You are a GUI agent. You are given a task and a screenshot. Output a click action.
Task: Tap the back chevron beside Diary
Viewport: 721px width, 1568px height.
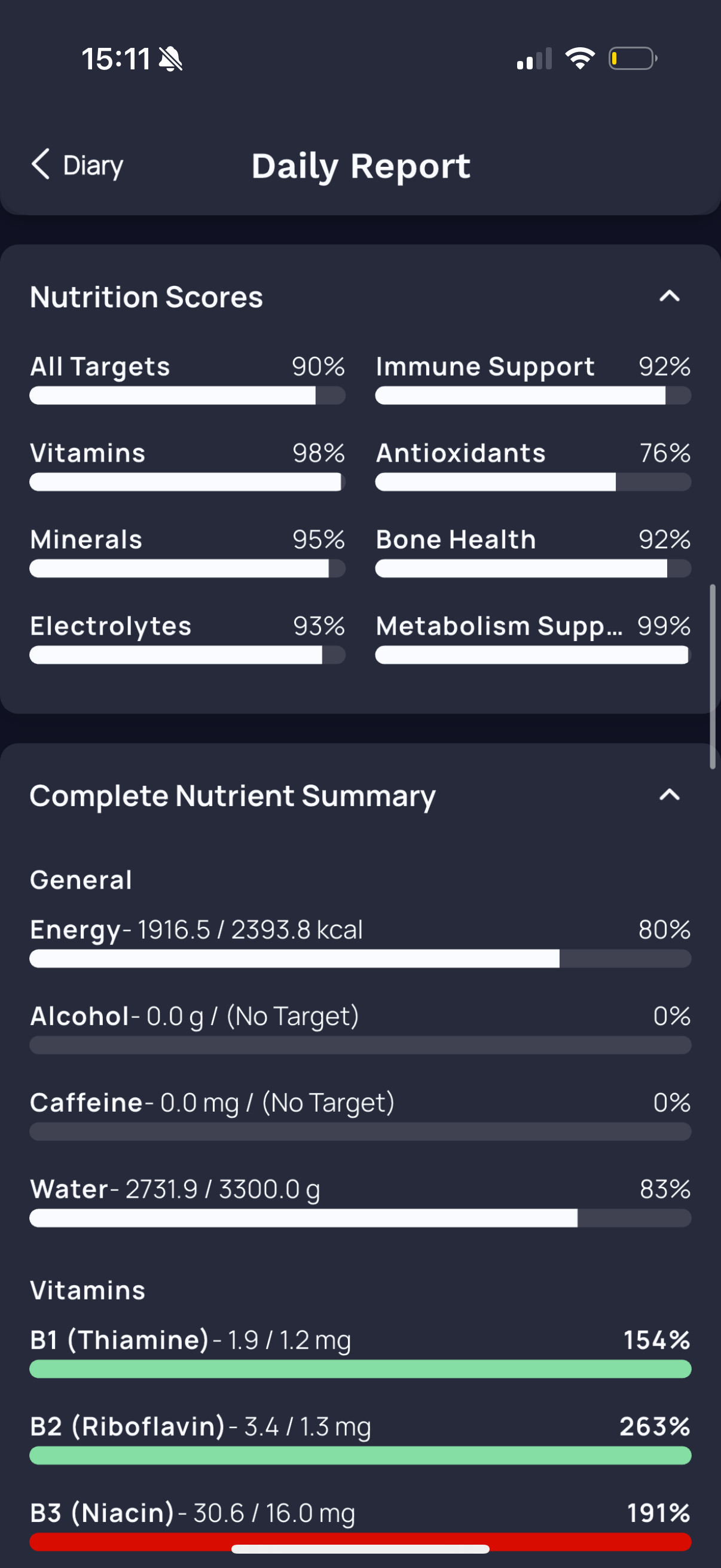(40, 164)
